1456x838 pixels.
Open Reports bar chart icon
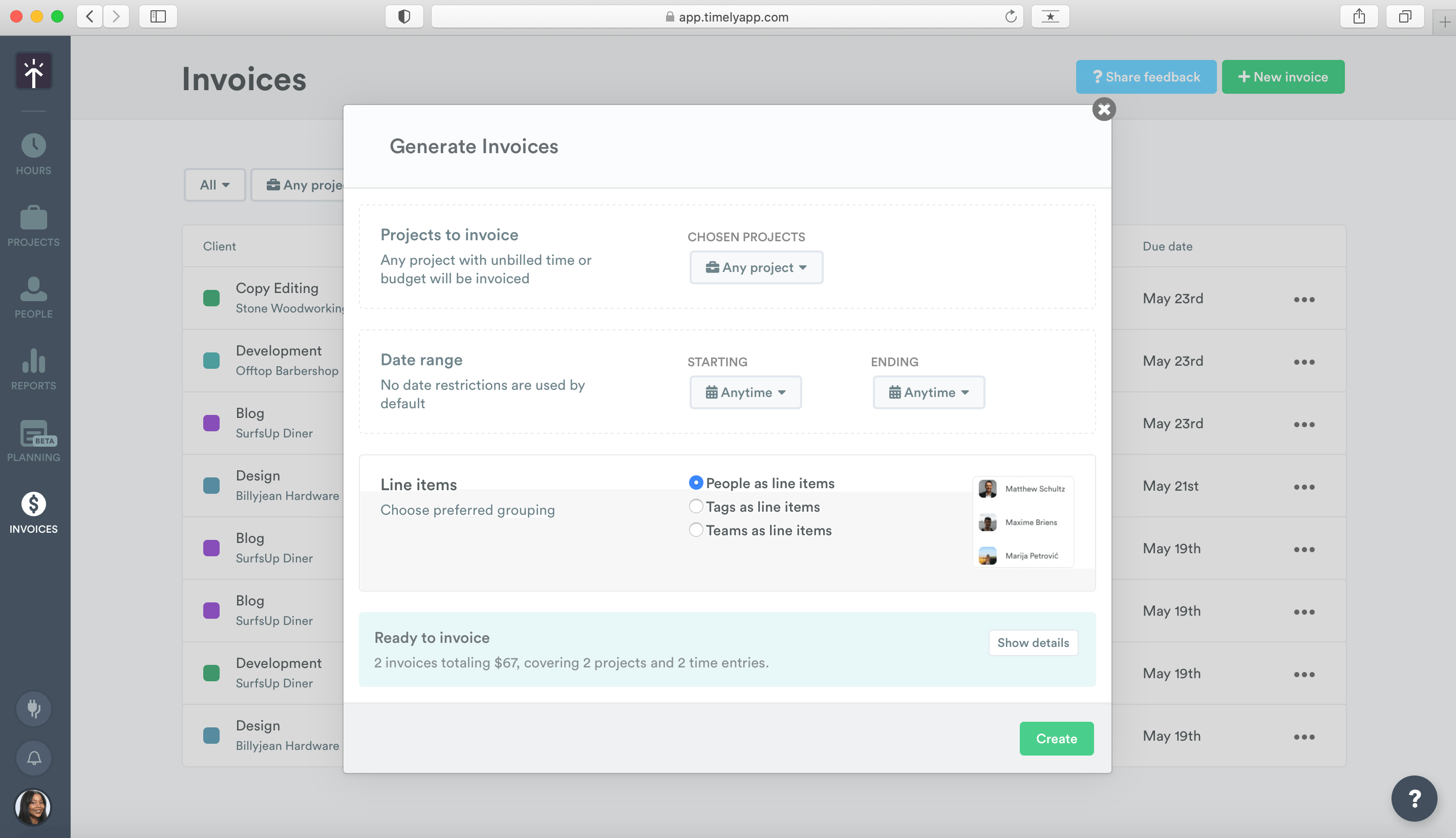tap(33, 362)
